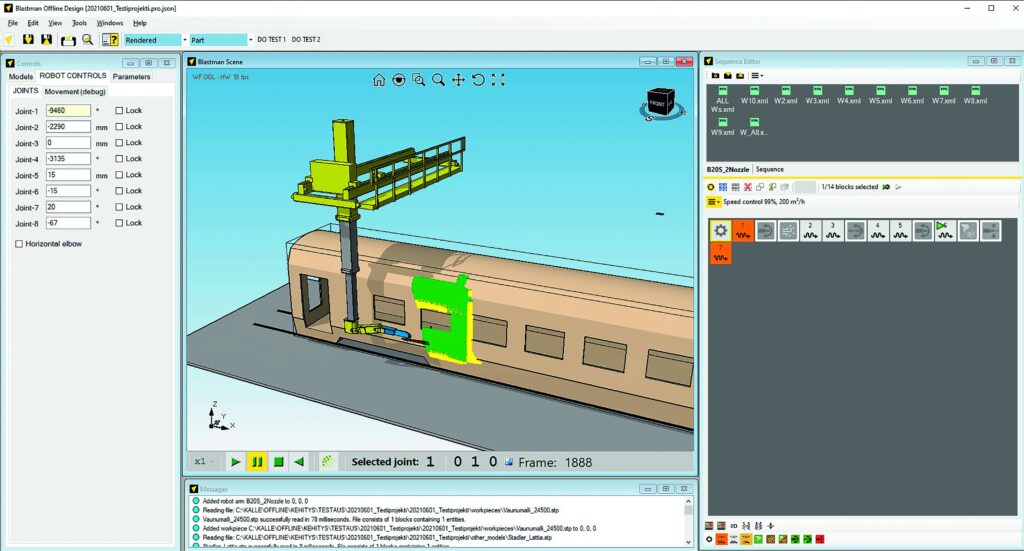Click the zoom-to-area icon in the scene toolbar
The width and height of the screenshot is (1024, 551).
419,80
